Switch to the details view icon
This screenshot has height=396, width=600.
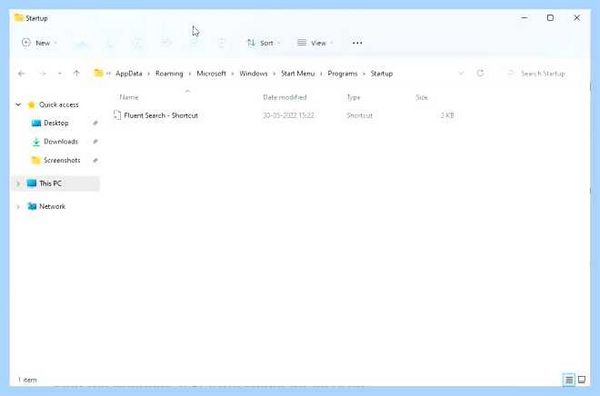point(569,380)
